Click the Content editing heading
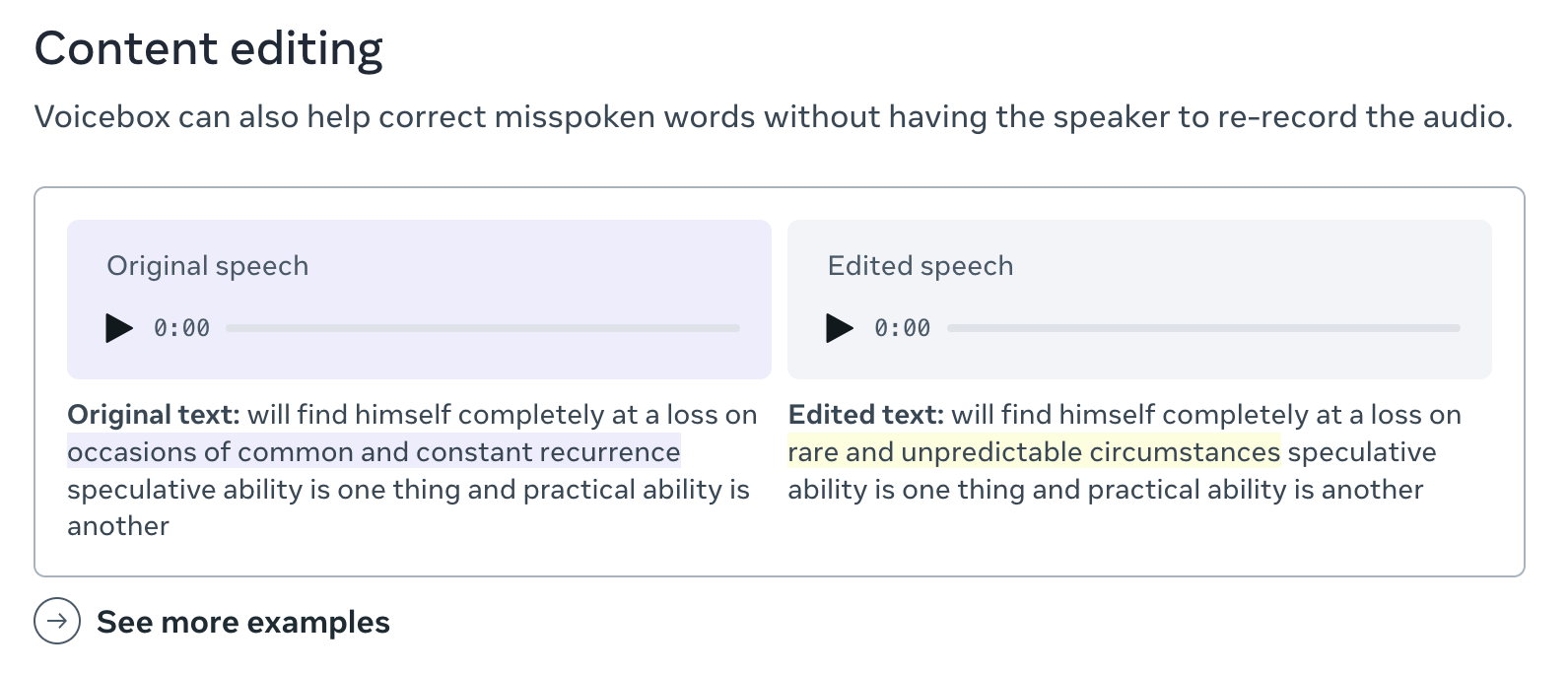 (x=208, y=46)
